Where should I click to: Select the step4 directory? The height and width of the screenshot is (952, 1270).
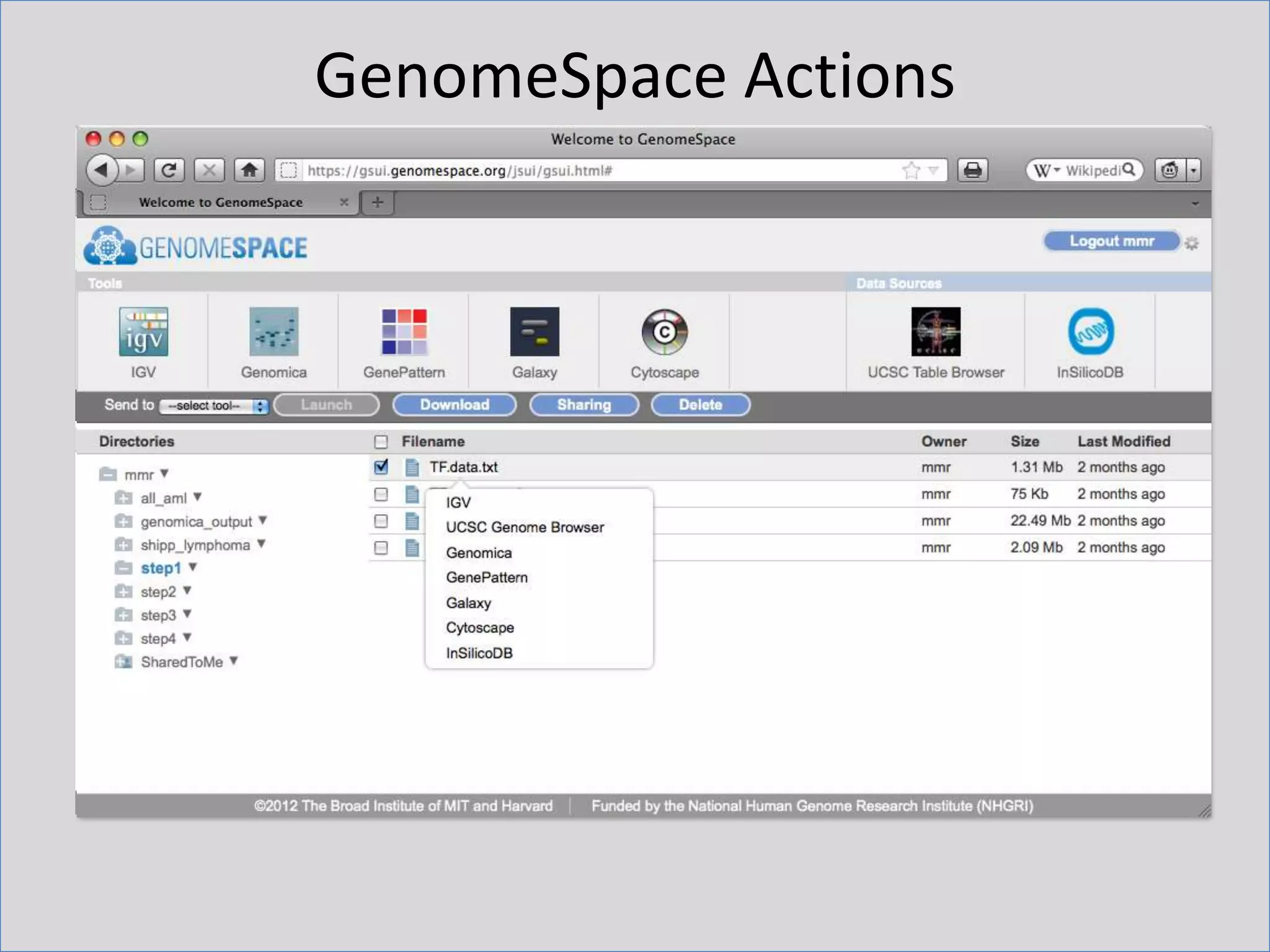pyautogui.click(x=158, y=638)
